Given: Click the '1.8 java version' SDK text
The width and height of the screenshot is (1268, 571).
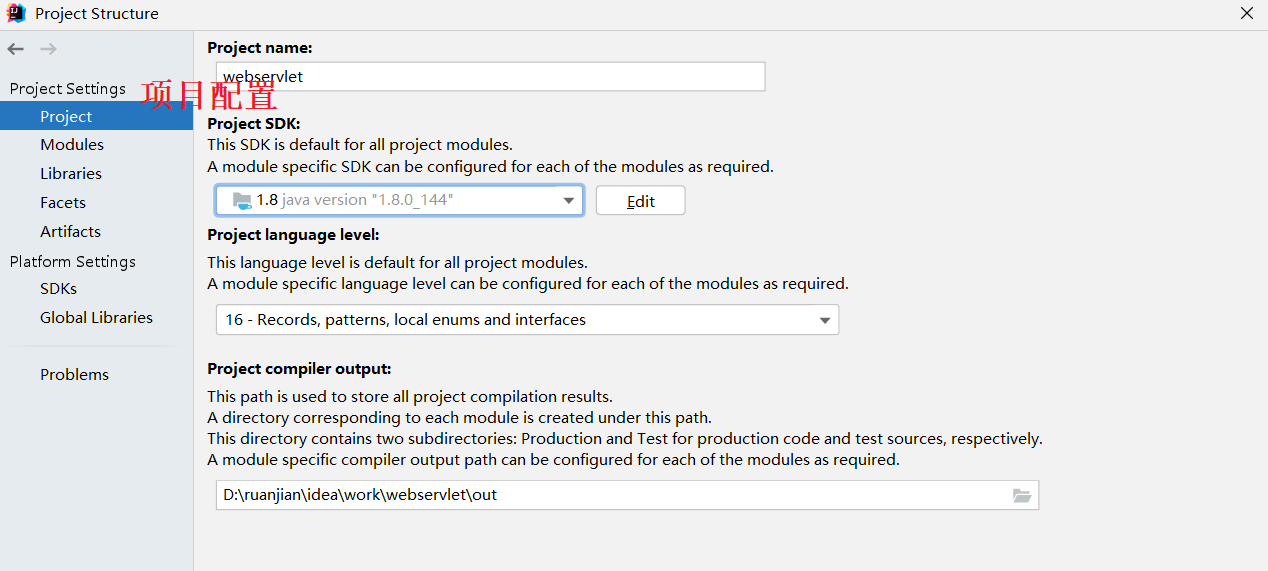Looking at the screenshot, I should 355,200.
